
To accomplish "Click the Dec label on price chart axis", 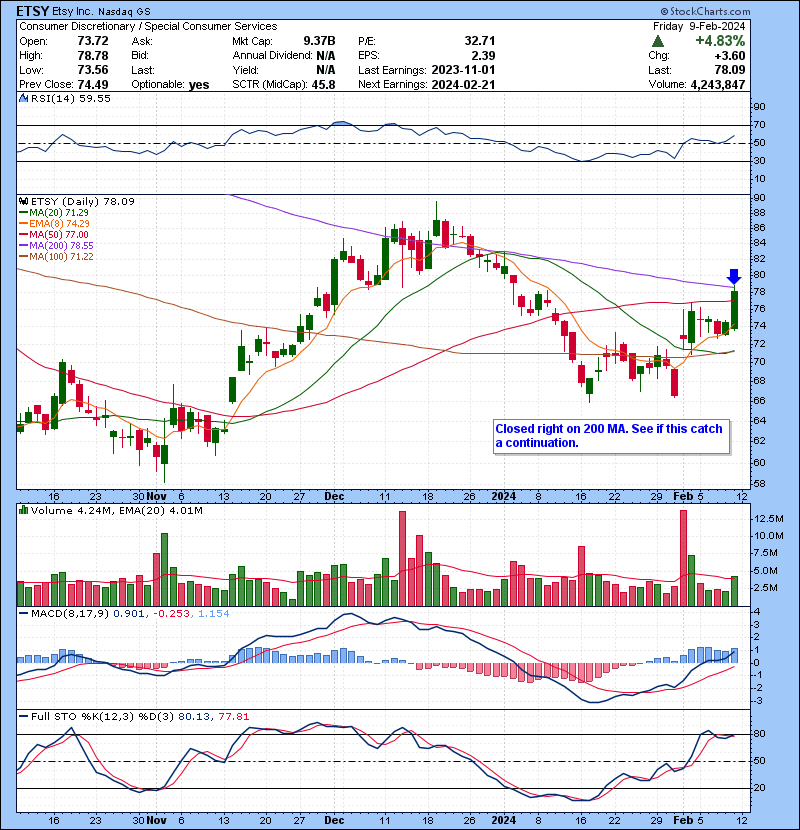I will (334, 496).
